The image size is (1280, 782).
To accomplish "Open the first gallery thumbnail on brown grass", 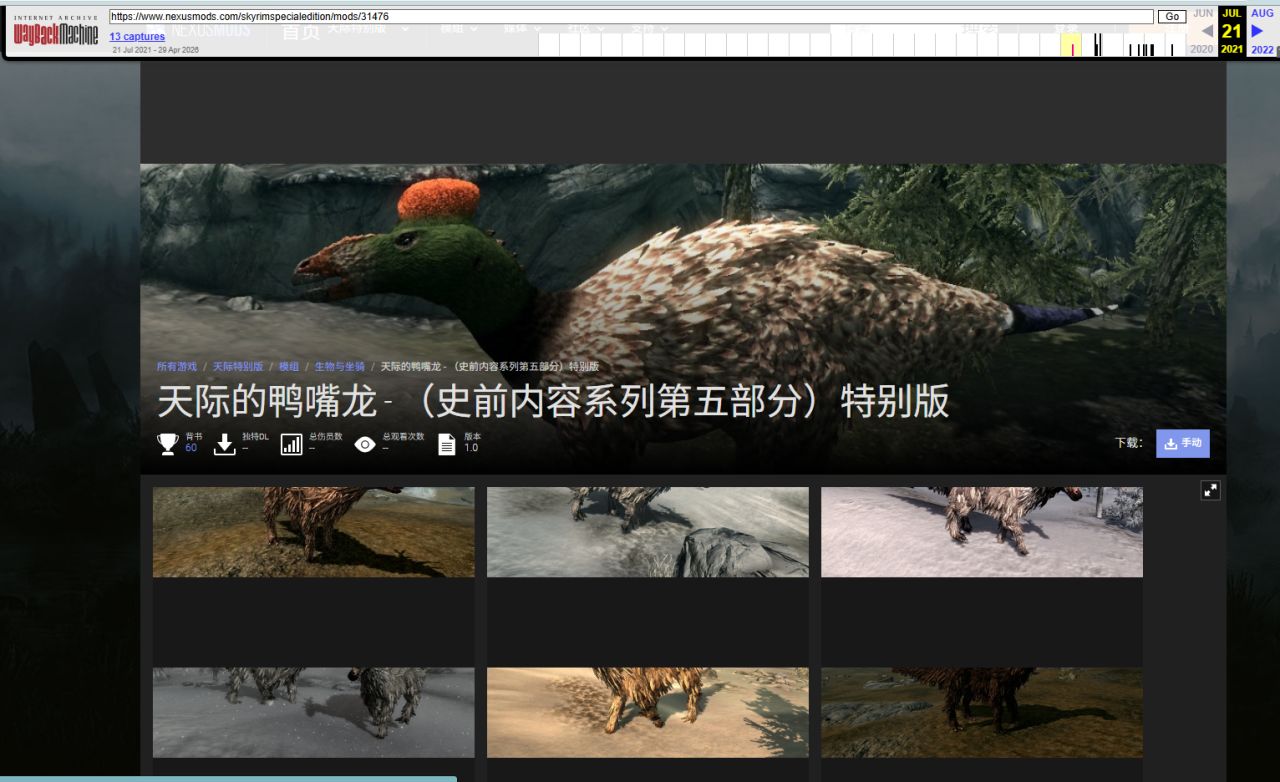I will coord(314,532).
